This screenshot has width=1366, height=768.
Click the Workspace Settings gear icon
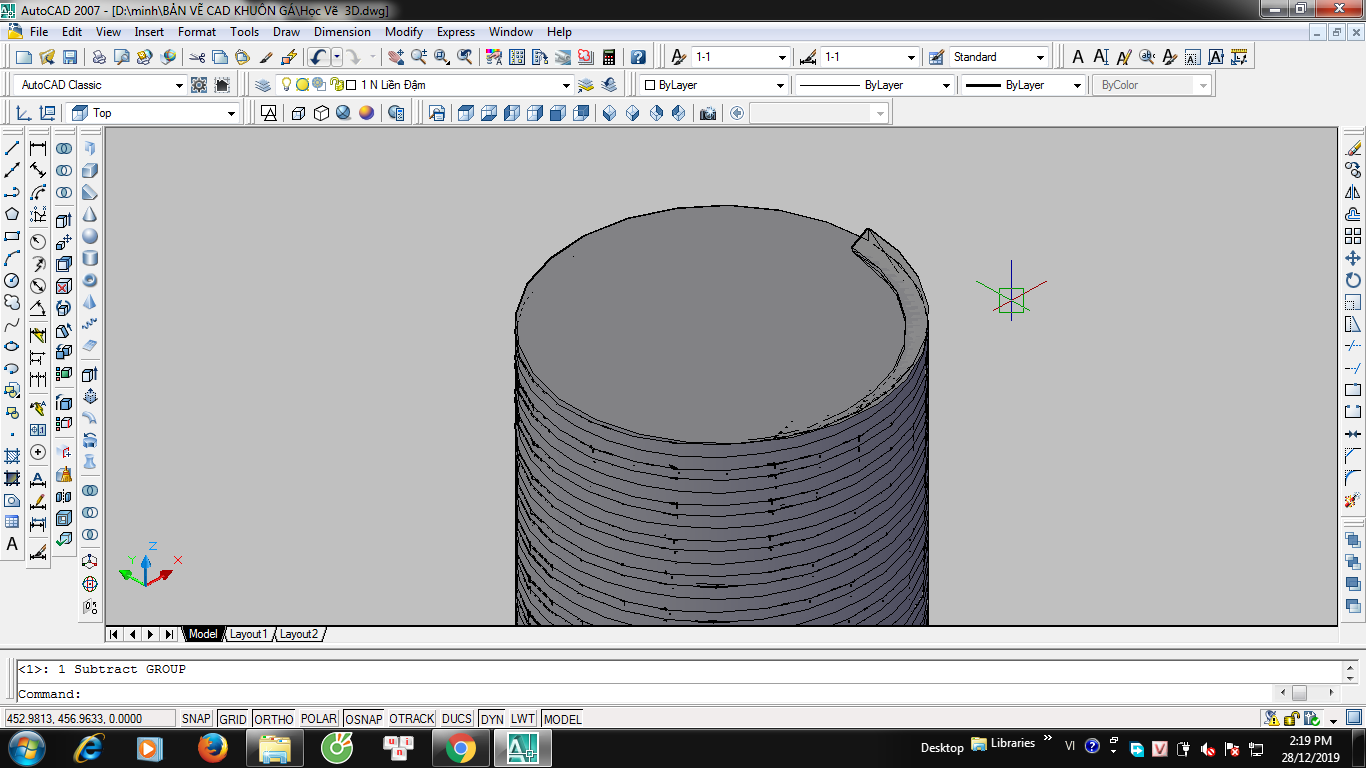click(x=199, y=85)
